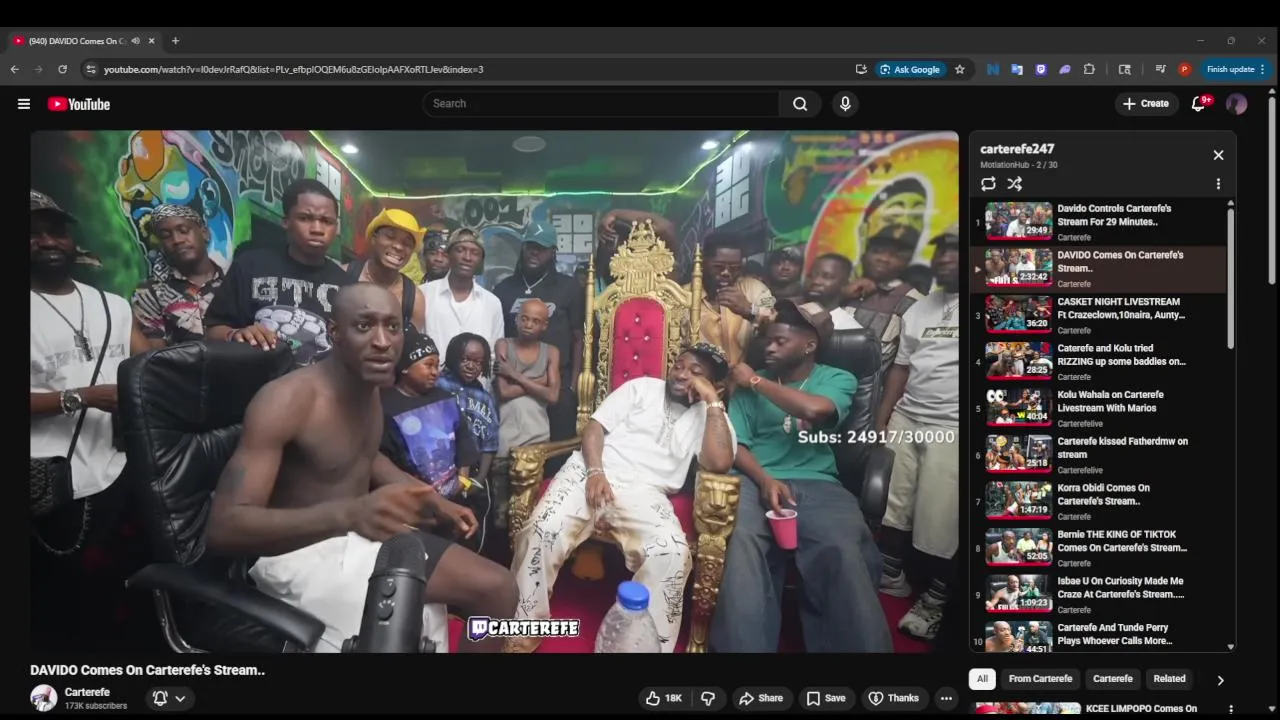1280x720 pixels.
Task: Click the Ask Google lens button
Action: pos(910,69)
